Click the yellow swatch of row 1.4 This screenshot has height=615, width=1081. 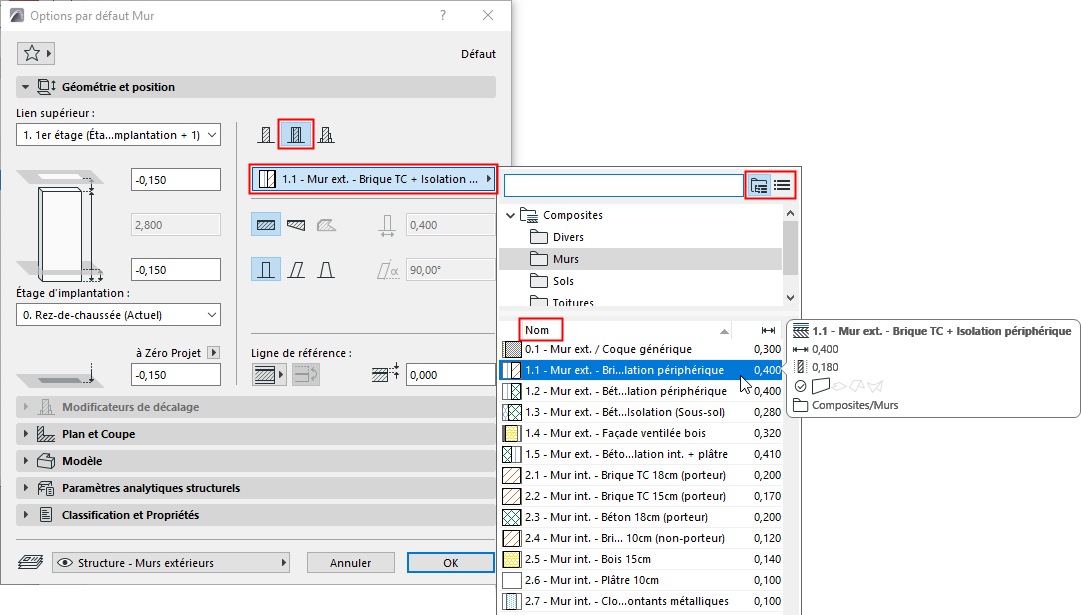click(x=512, y=433)
